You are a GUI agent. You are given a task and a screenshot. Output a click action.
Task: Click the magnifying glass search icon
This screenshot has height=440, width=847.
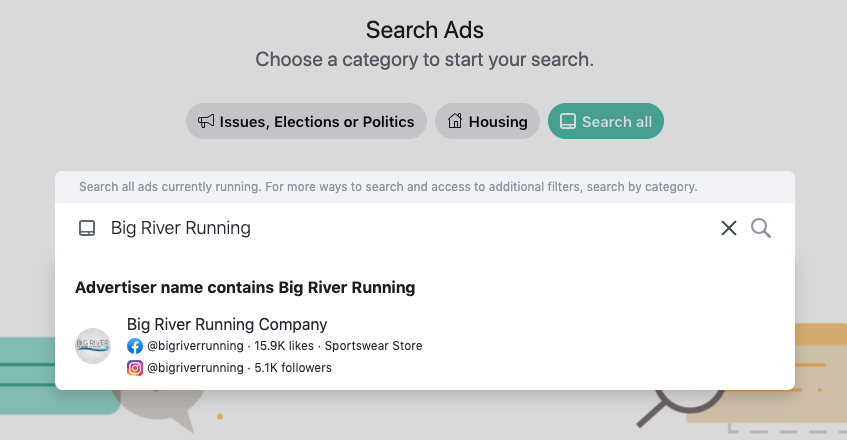pos(761,228)
